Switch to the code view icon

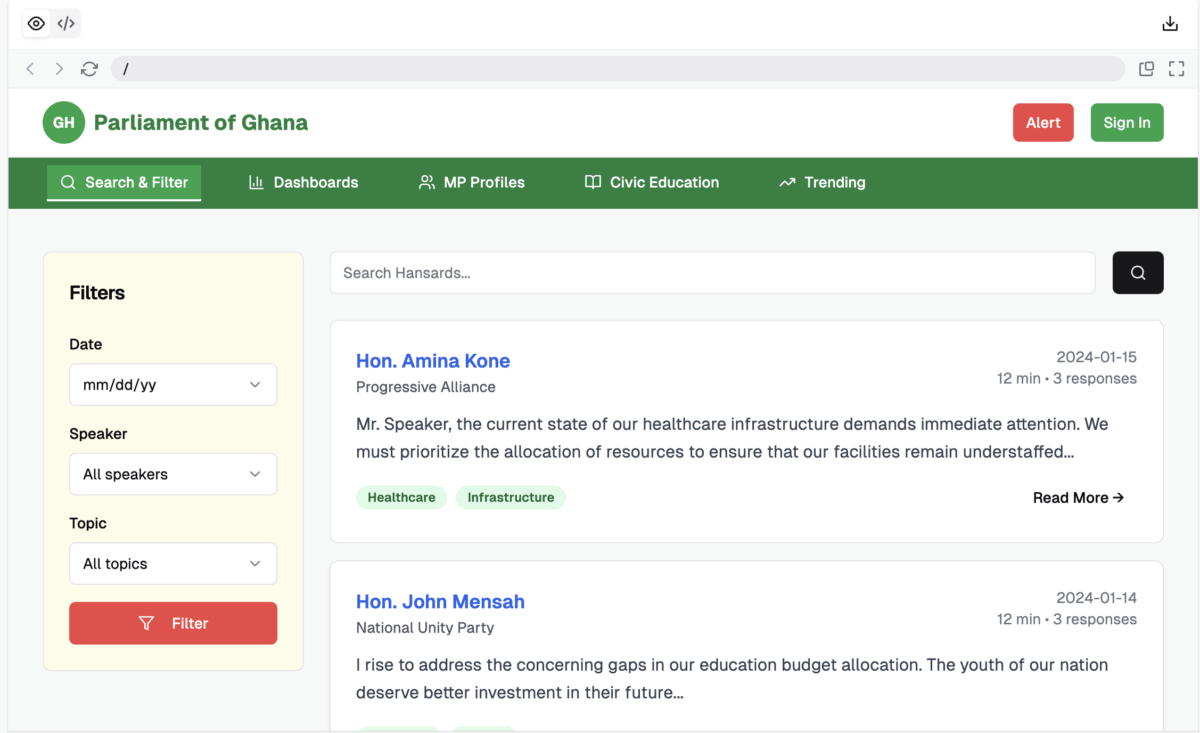66,23
